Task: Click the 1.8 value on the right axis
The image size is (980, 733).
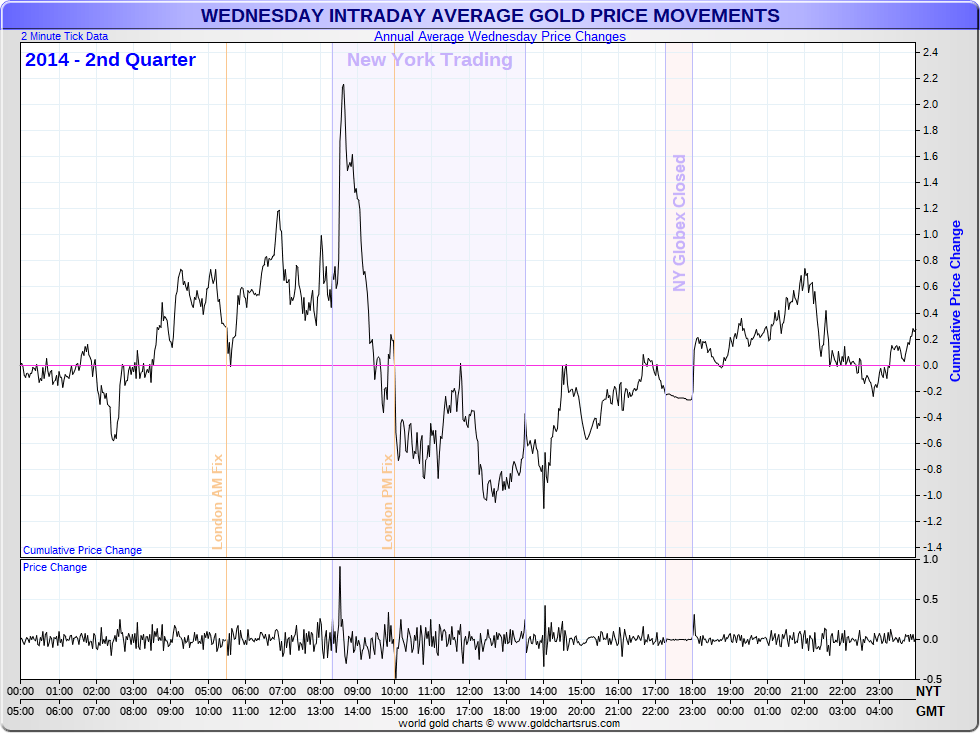Action: click(x=930, y=131)
